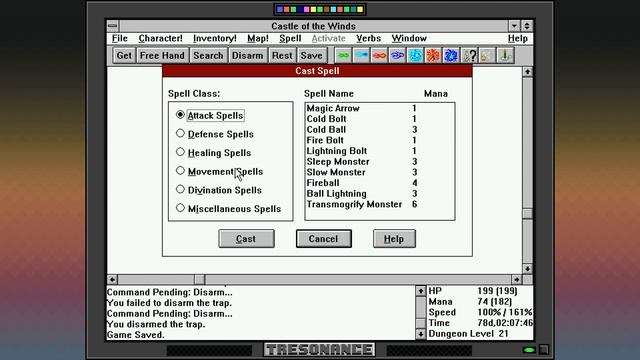Click the pale beige spell icon in toolbar
The width and height of the screenshot is (640, 360).
(487, 55)
